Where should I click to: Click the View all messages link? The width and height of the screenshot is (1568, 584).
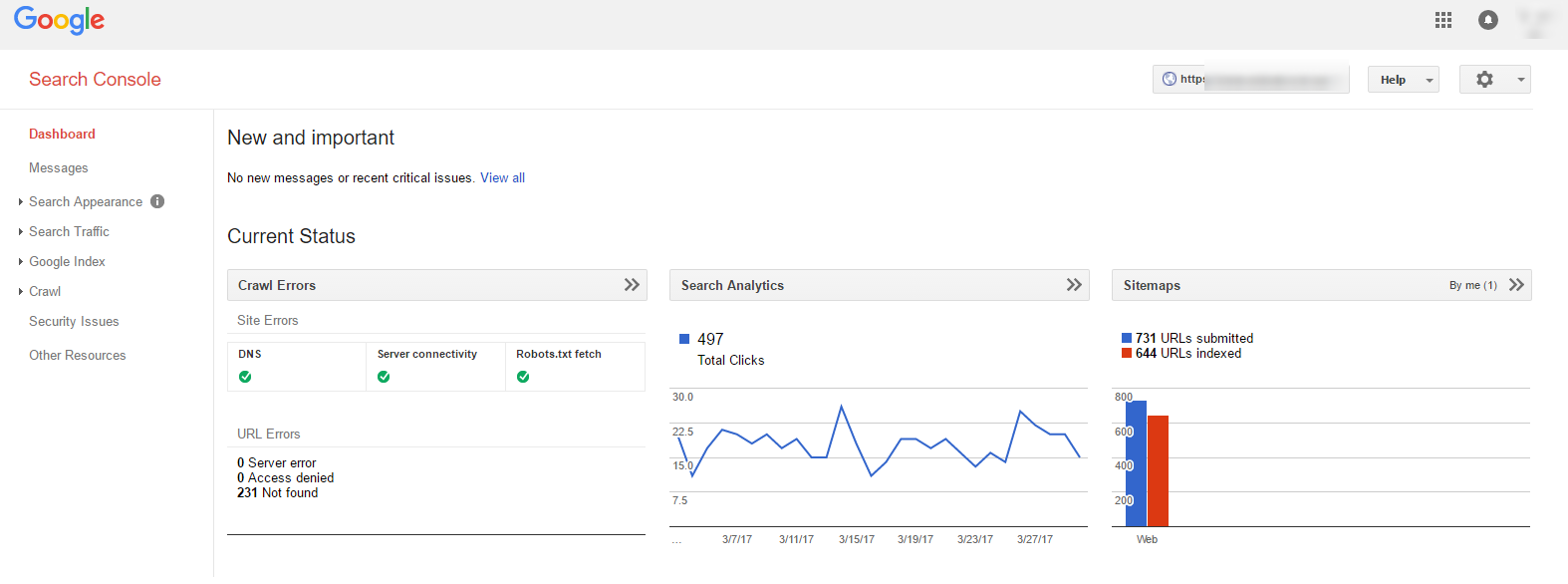click(502, 177)
